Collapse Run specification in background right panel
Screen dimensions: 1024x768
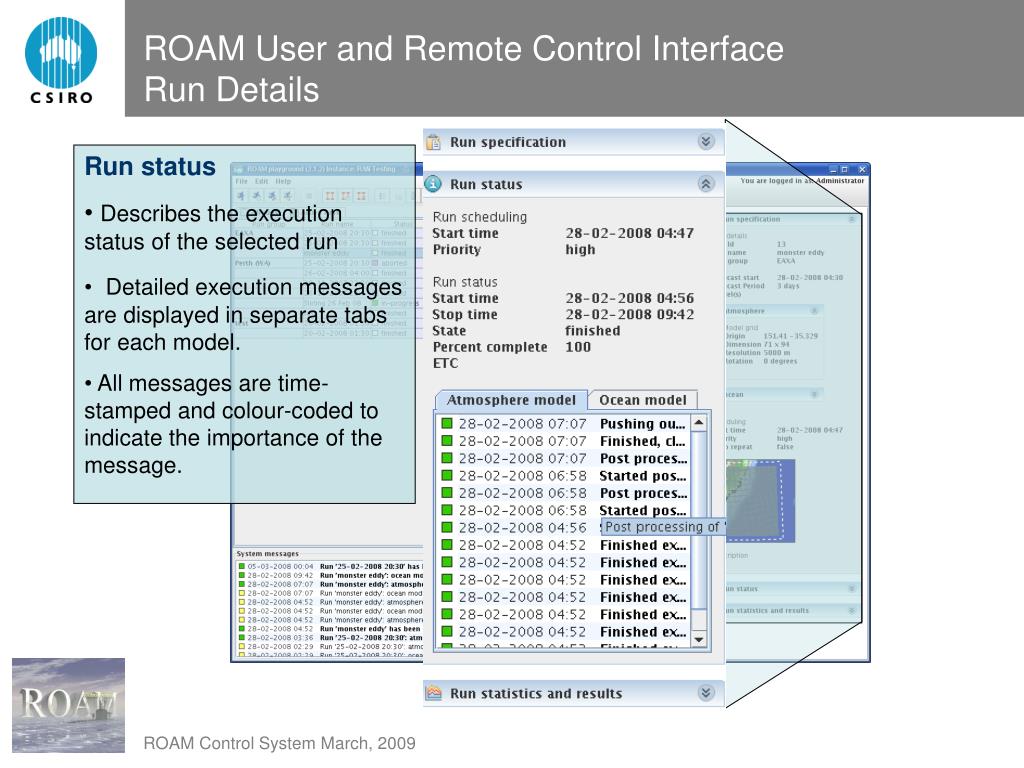[852, 219]
